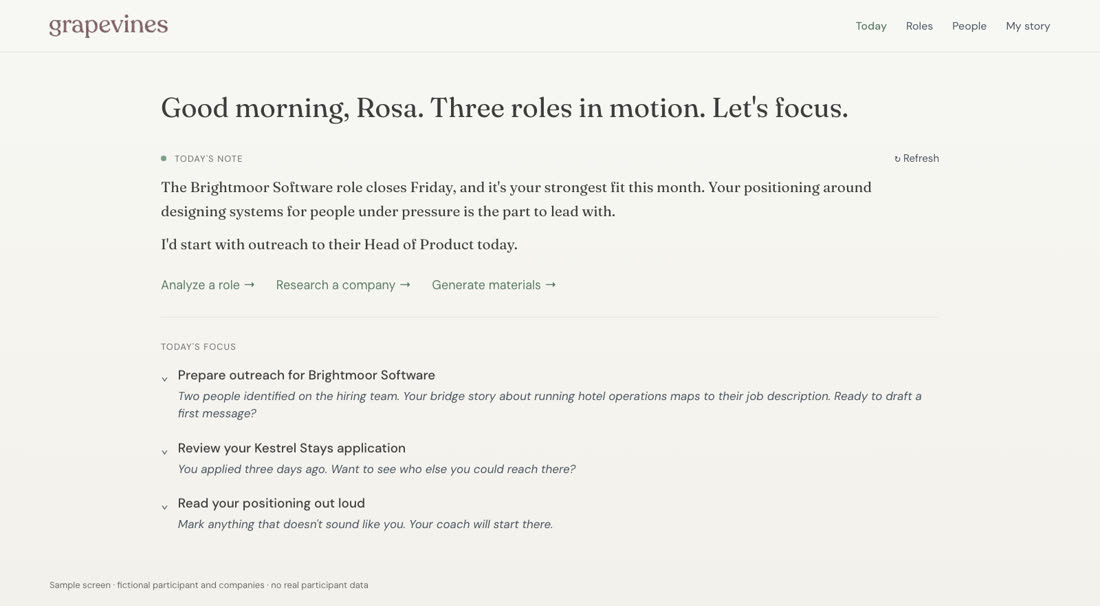Open the Today nav item
Image resolution: width=1100 pixels, height=606 pixels.
871,26
